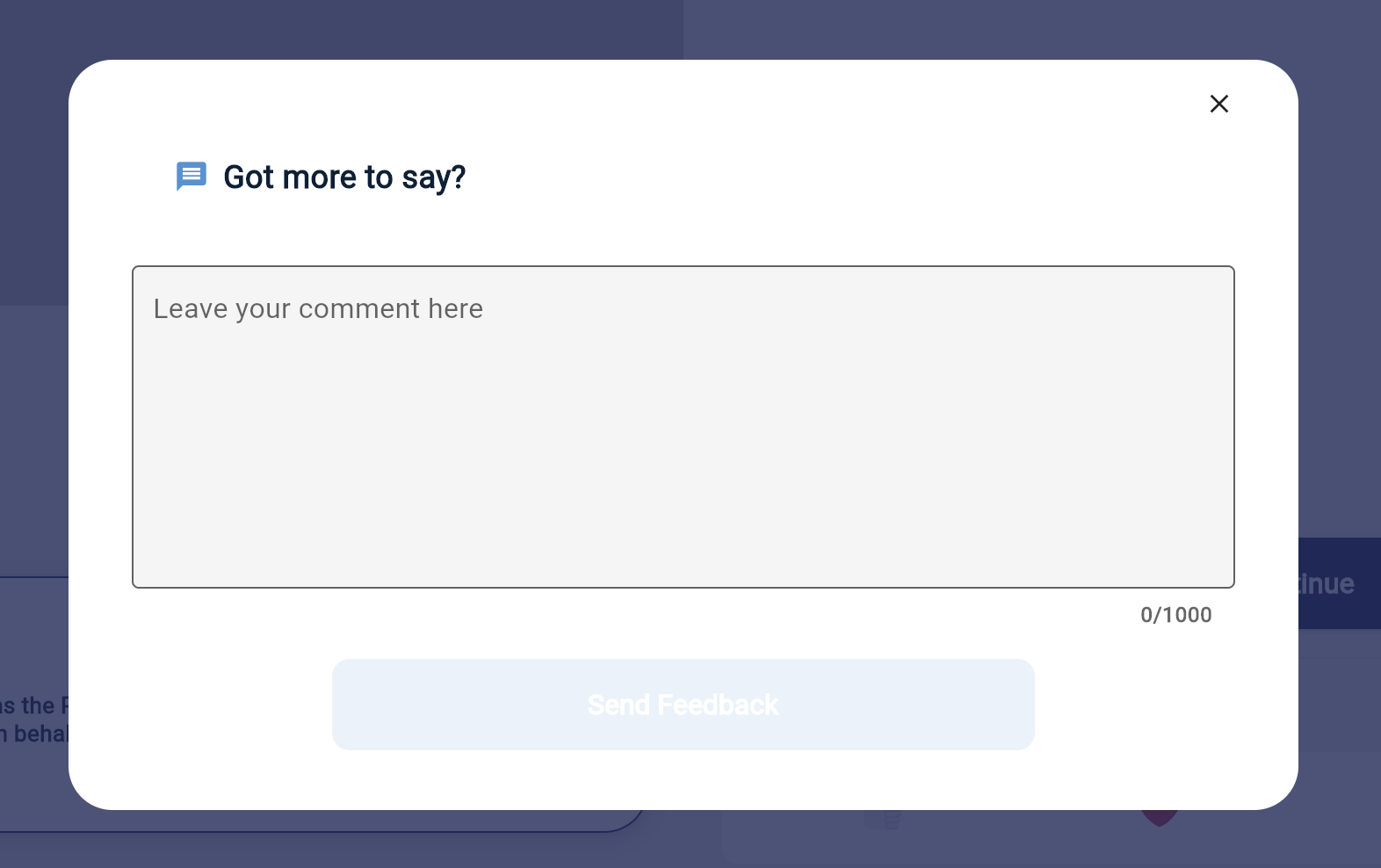
Task: Click the Send Feedback button
Action: 683,705
